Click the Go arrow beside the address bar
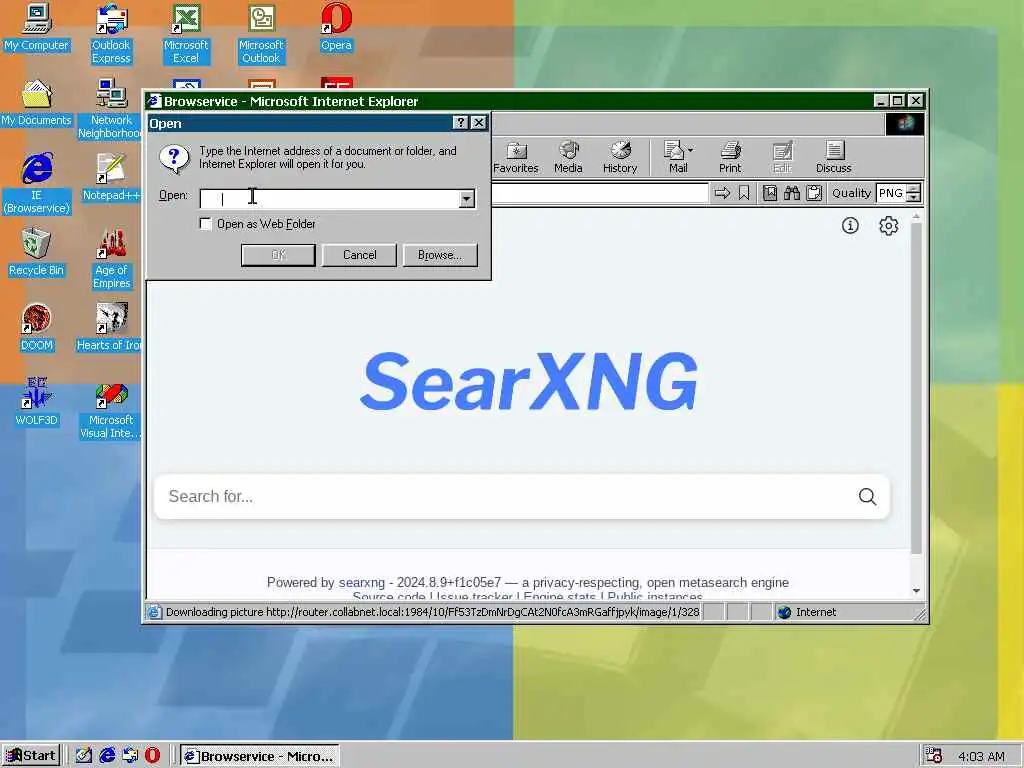 (x=722, y=193)
